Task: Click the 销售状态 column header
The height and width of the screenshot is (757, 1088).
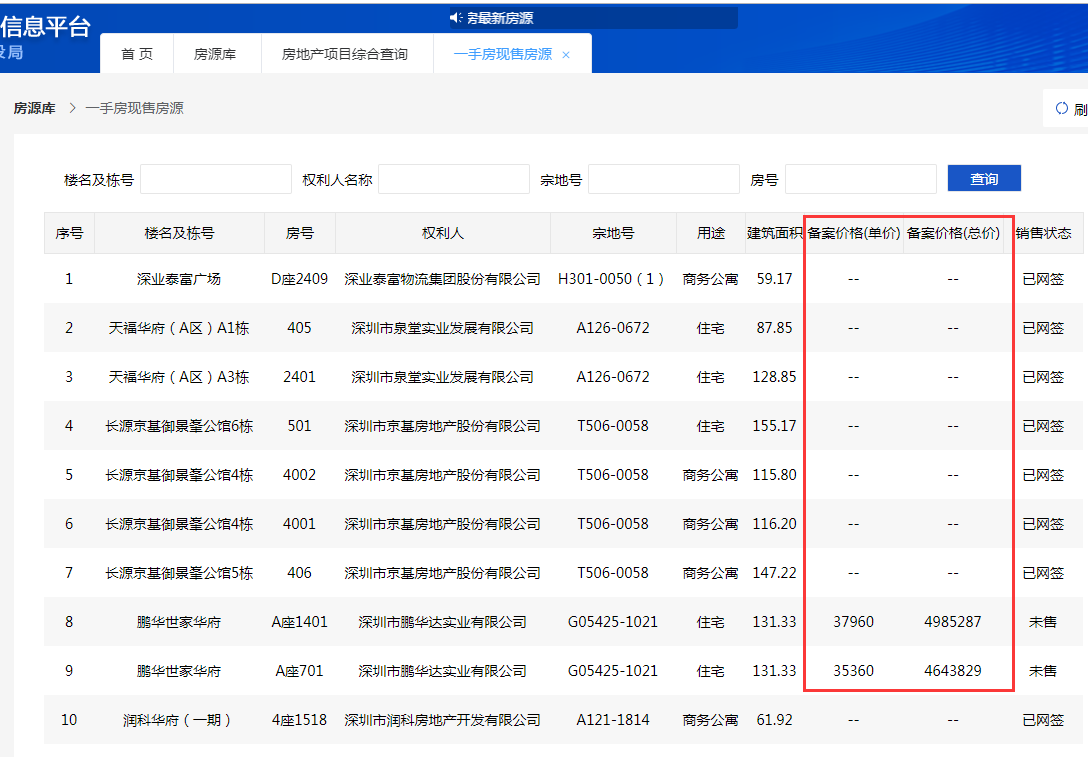Action: [x=1043, y=232]
